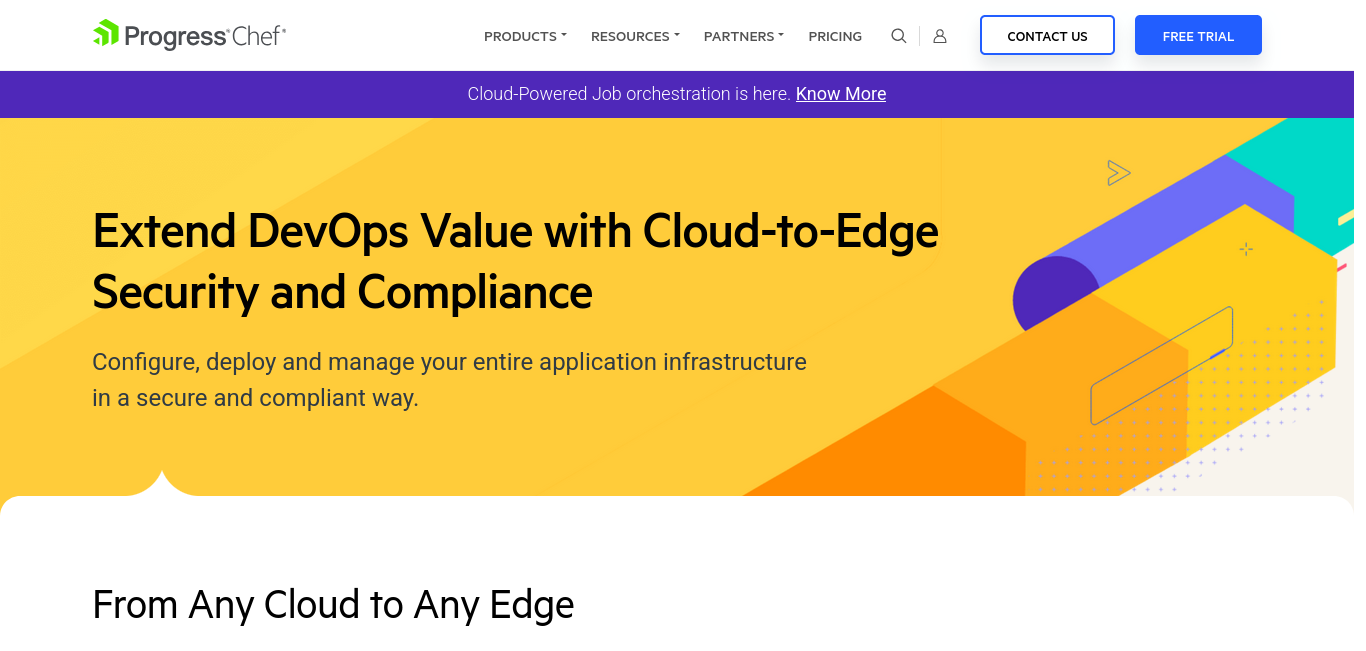
Task: Click the From Any Cloud to Any Edge heading
Action: [333, 605]
